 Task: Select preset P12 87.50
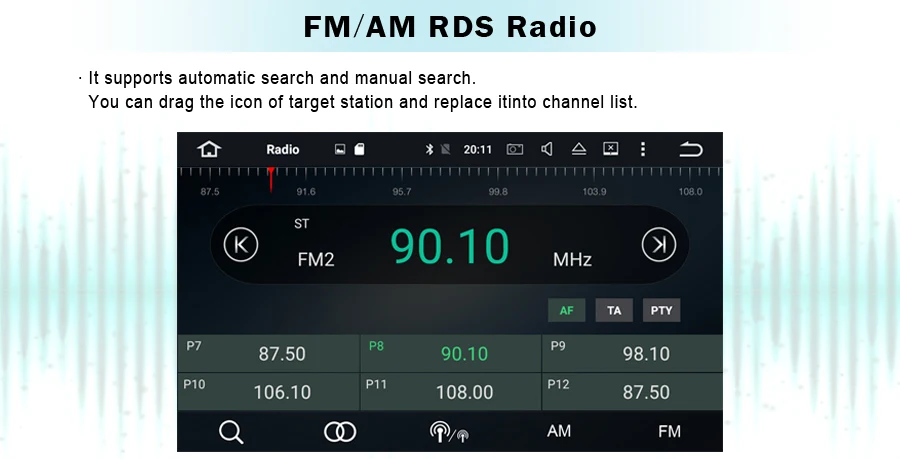(632, 392)
